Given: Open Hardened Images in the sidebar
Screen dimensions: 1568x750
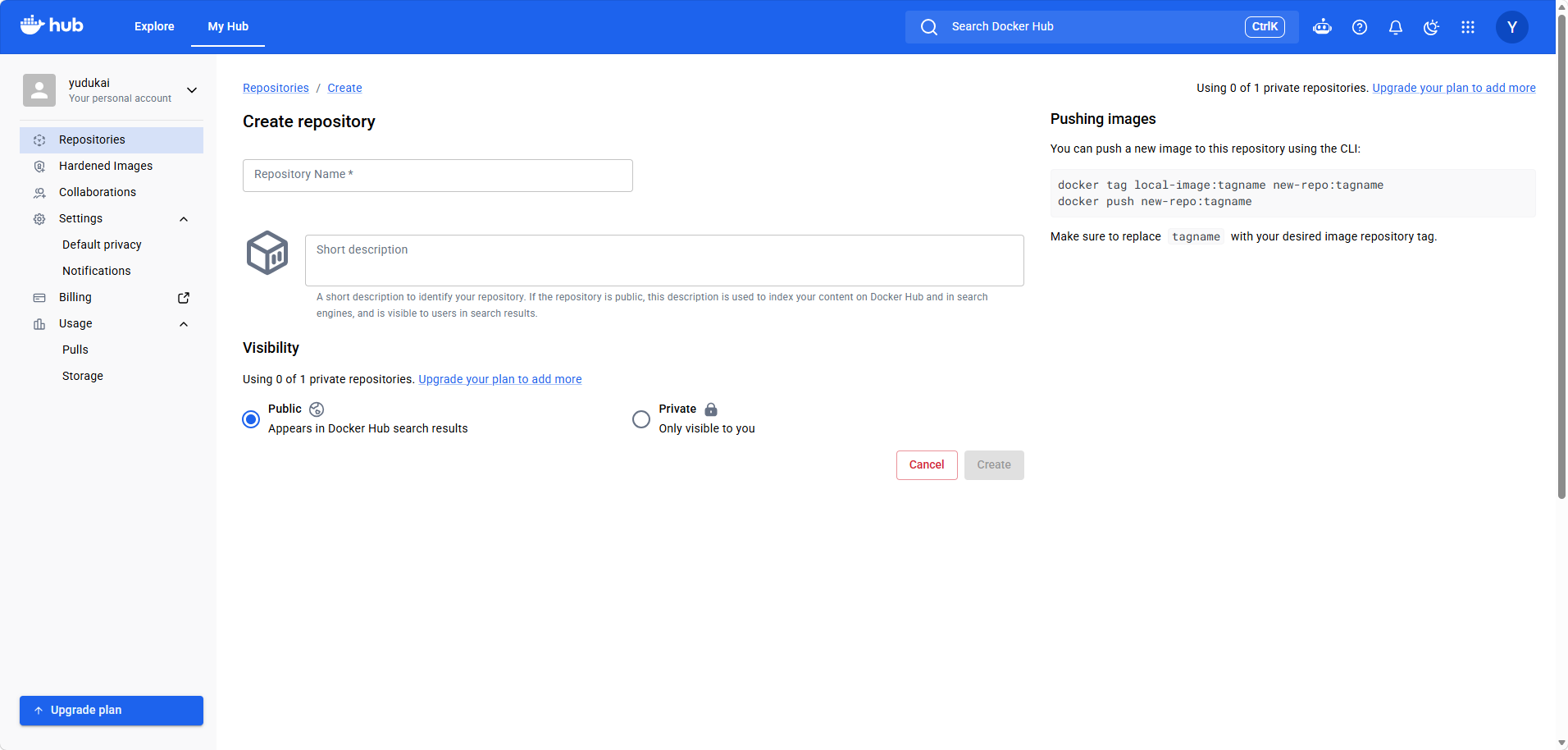Looking at the screenshot, I should (x=112, y=167).
